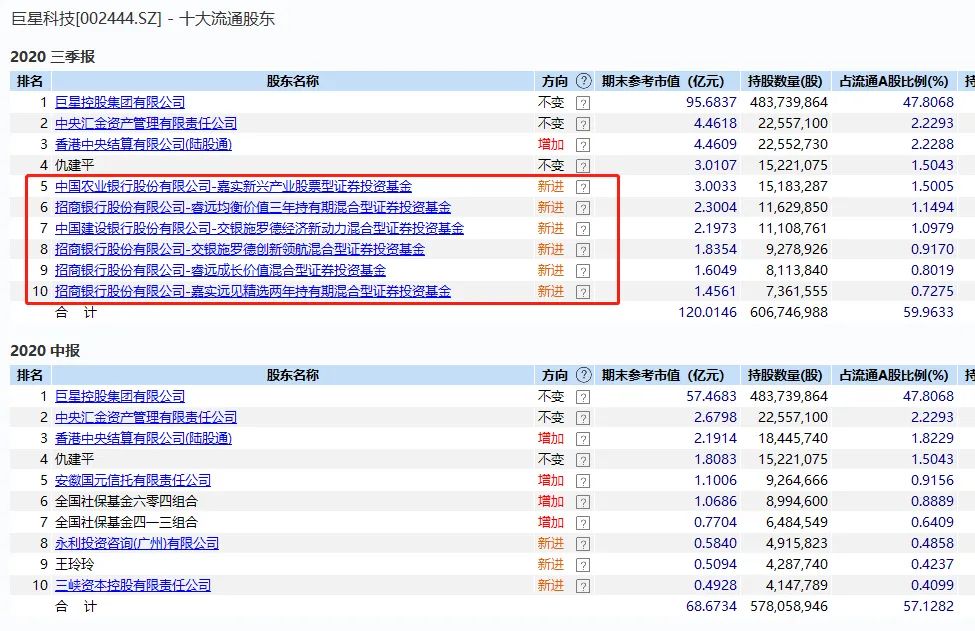Click help icon in 2020 中报 方向 header
Image resolution: width=975 pixels, height=631 pixels.
583,375
